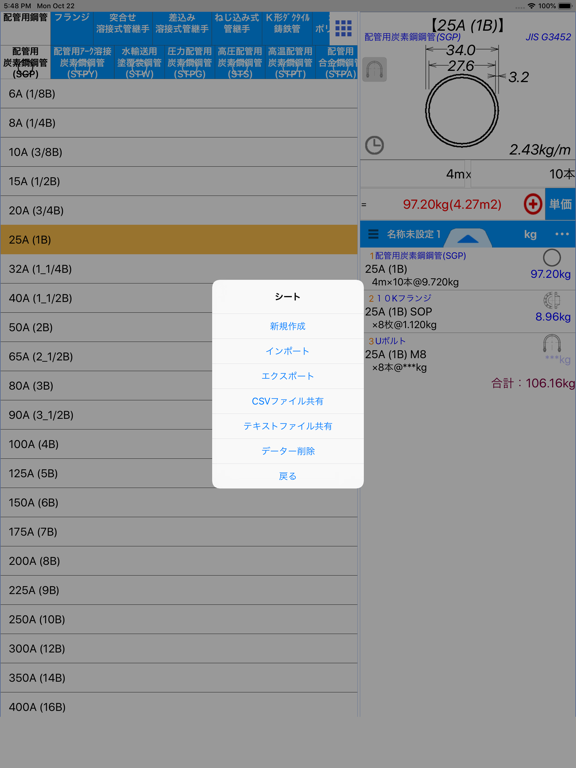This screenshot has width=576, height=768.
Task: Tap the kg unit label in sheet header
Action: (530, 234)
